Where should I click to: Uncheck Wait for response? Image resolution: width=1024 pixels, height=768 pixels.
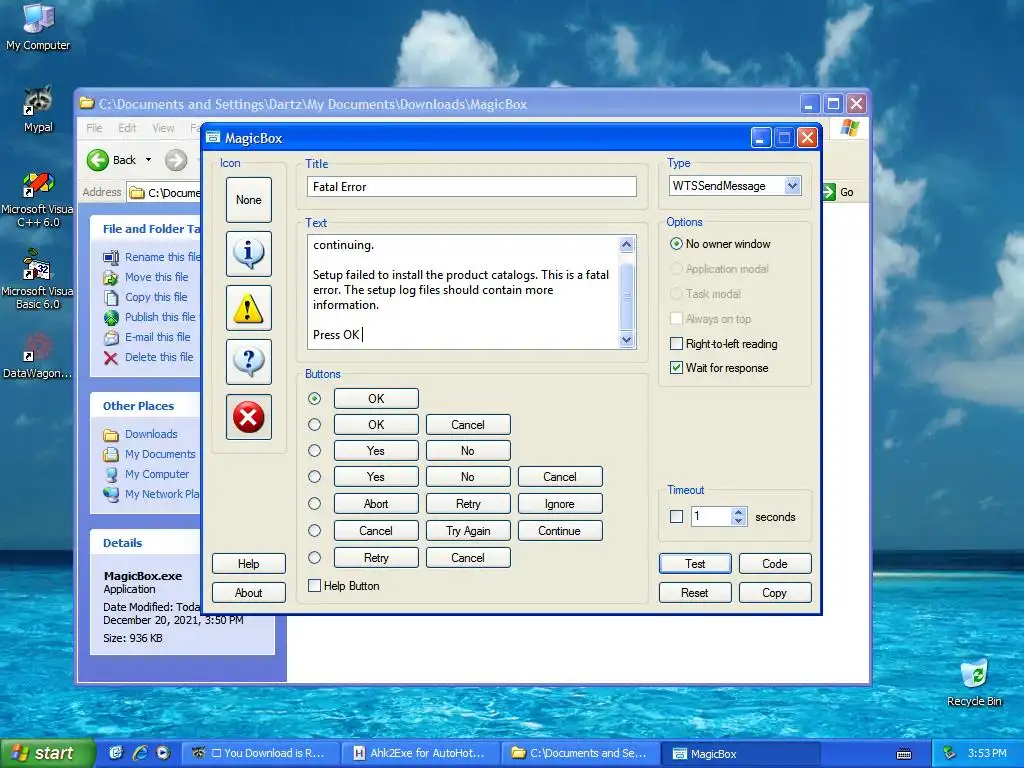tap(677, 368)
